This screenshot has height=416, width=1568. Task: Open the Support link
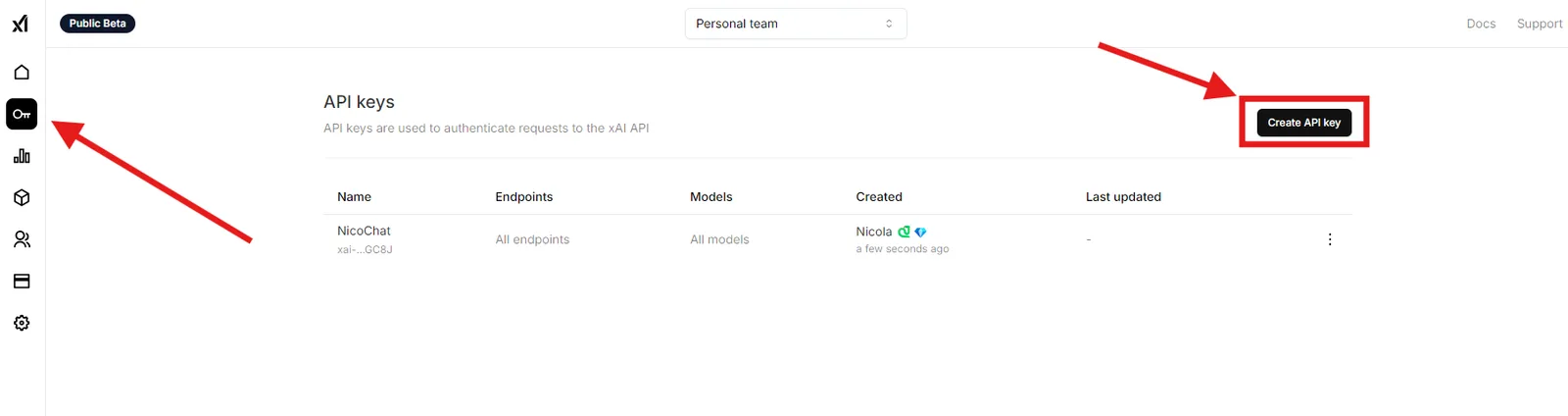click(1540, 24)
